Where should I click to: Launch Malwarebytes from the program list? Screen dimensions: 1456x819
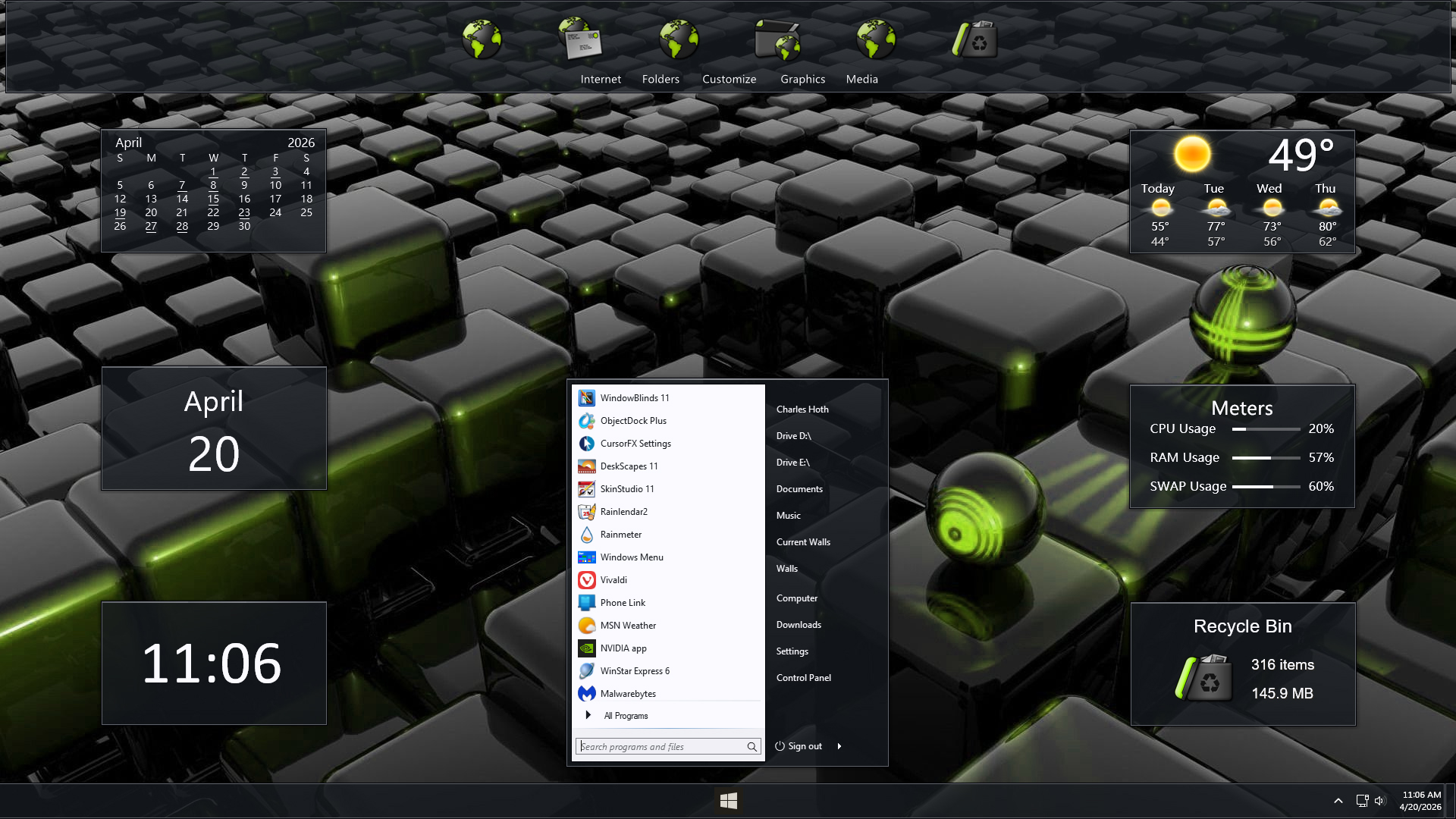click(x=627, y=694)
